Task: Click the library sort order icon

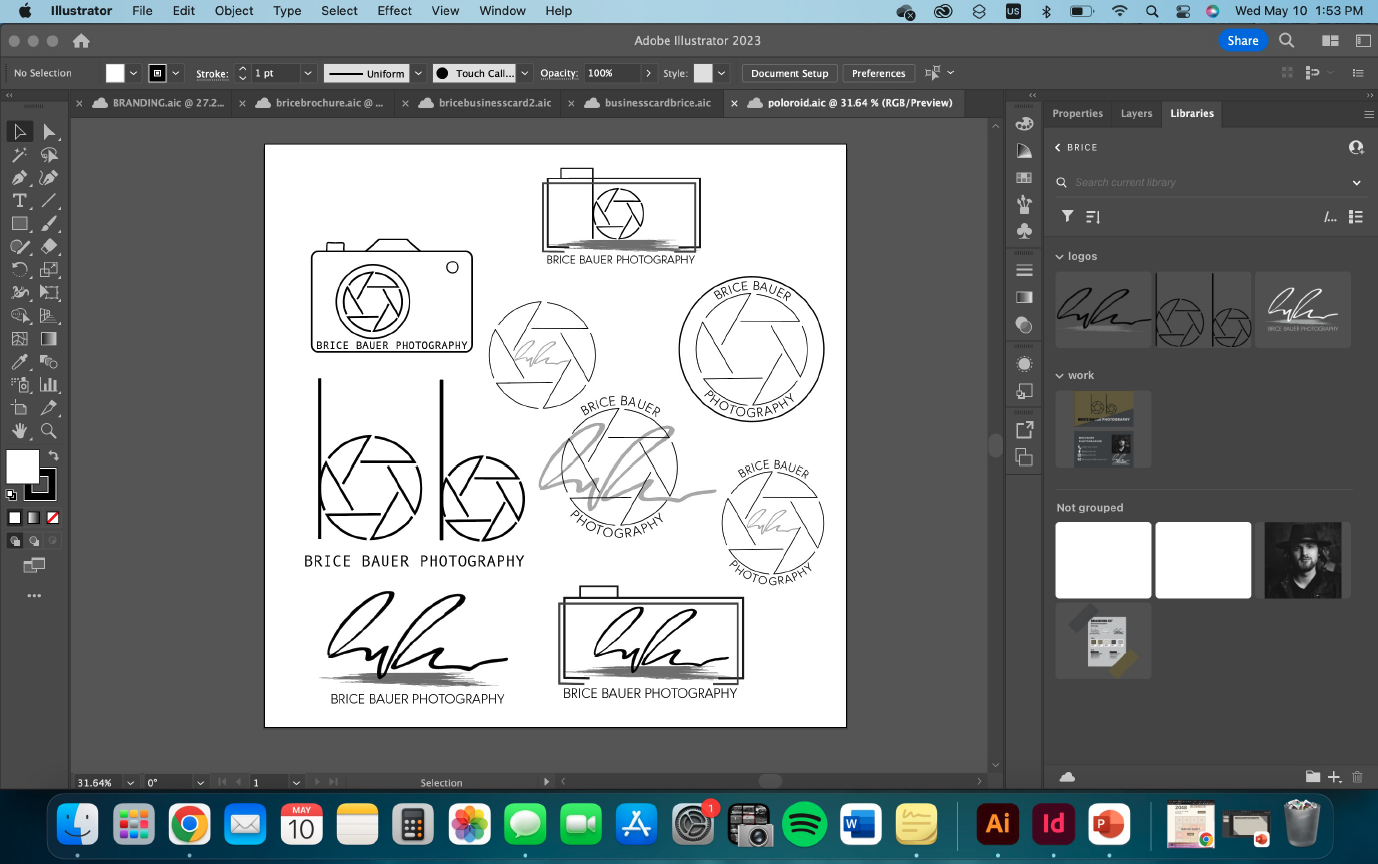Action: click(x=1093, y=216)
